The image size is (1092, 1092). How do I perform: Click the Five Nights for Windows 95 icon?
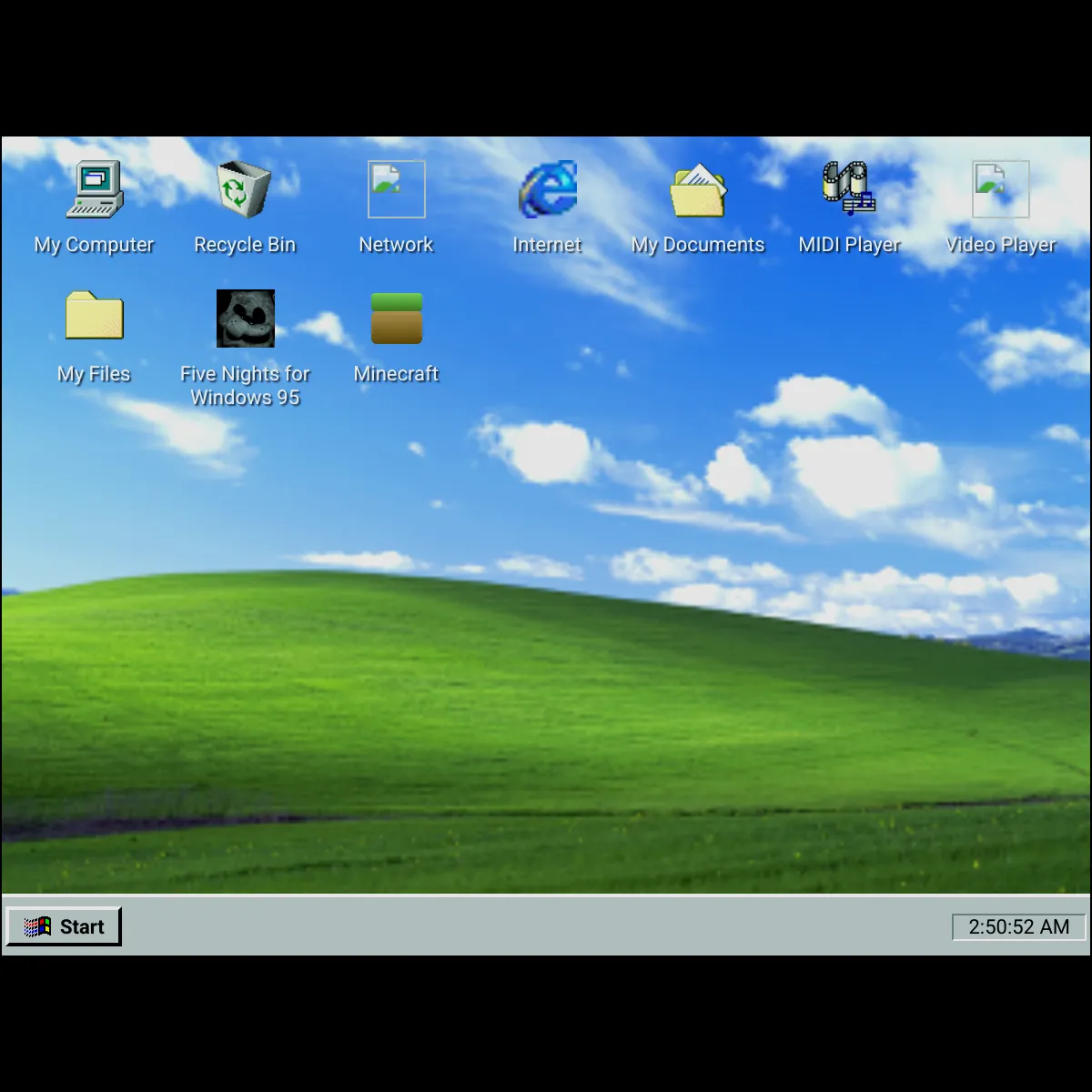(246, 318)
